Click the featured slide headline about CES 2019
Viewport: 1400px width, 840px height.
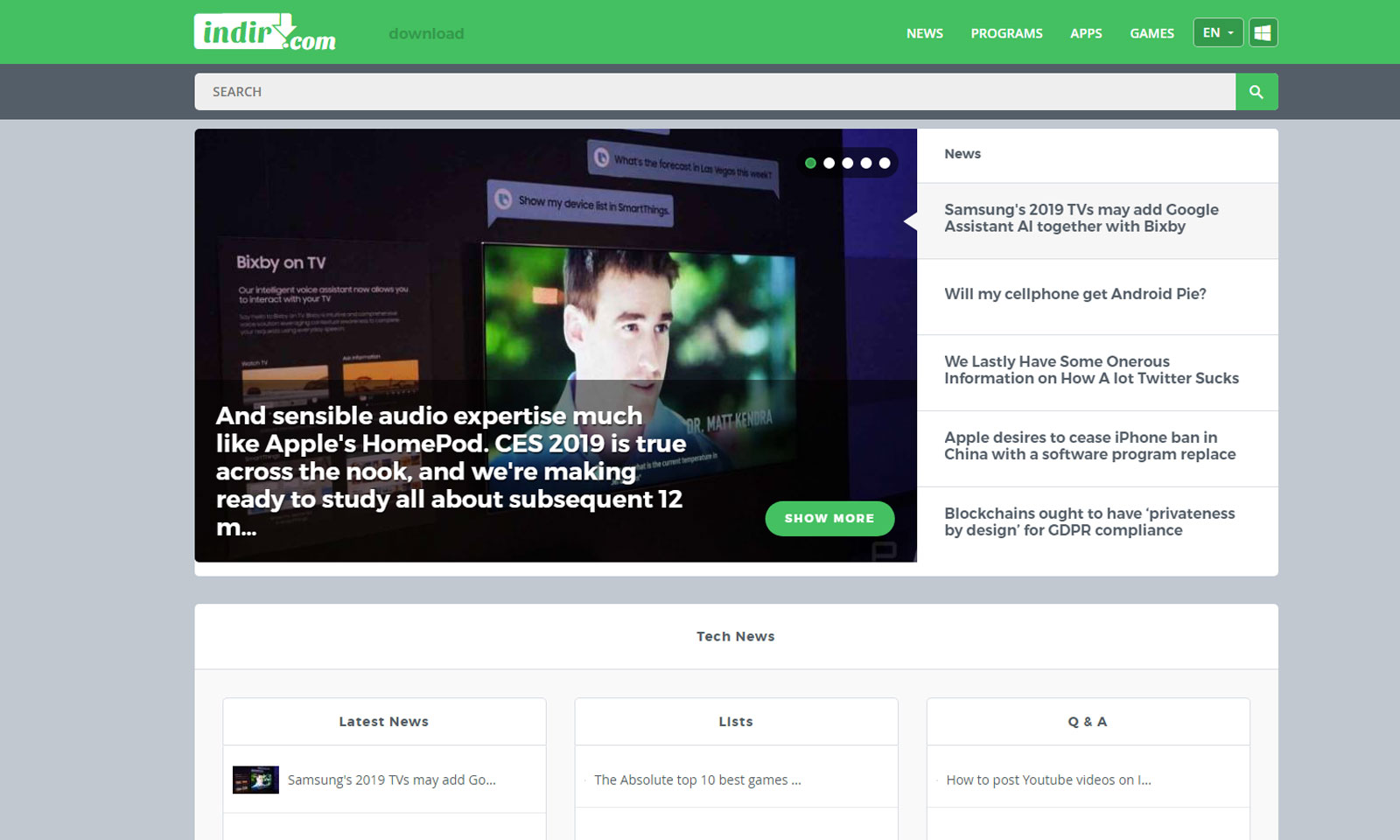(451, 471)
